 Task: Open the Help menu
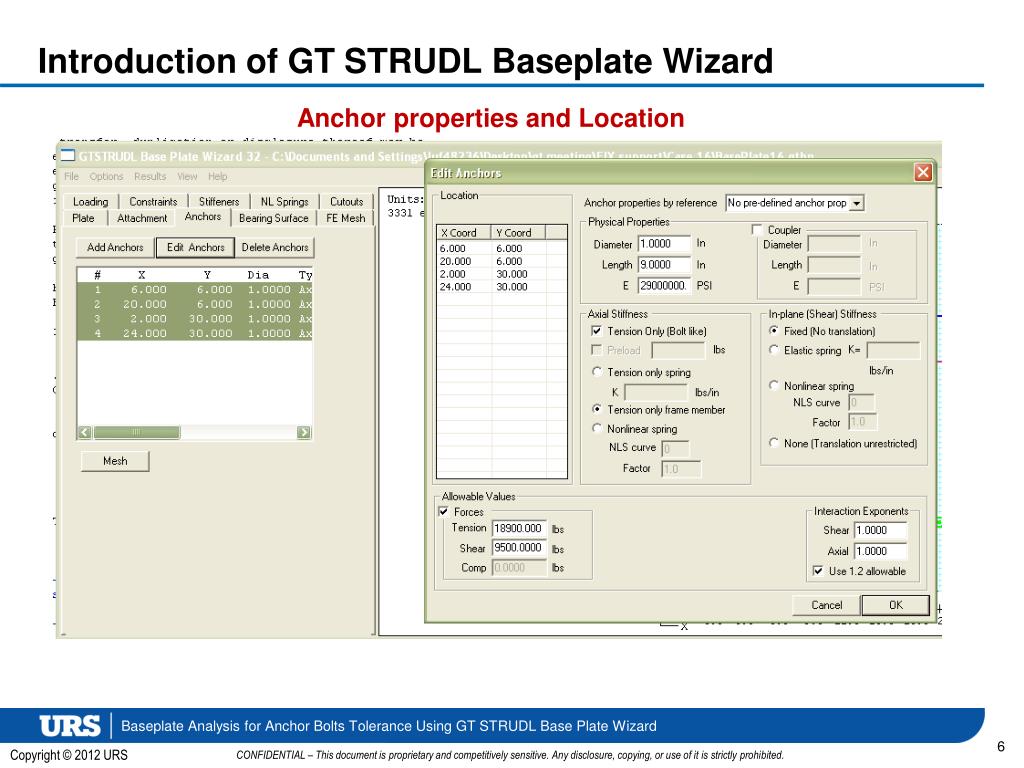tap(217, 176)
